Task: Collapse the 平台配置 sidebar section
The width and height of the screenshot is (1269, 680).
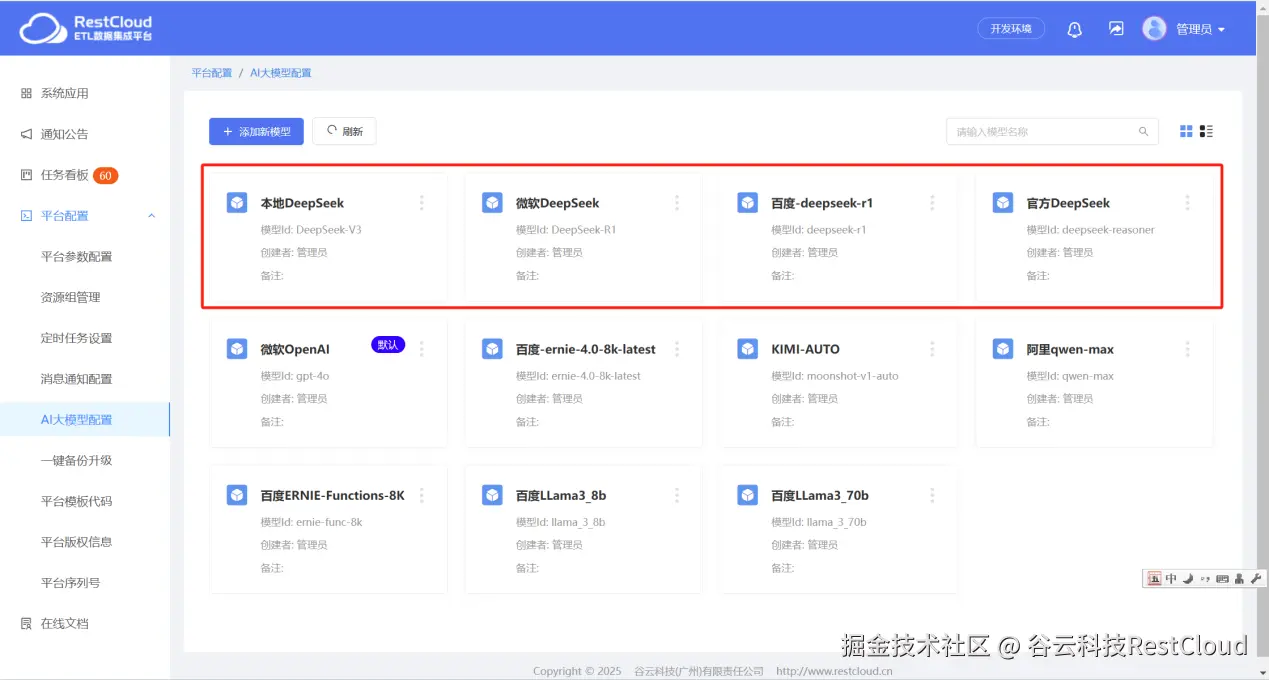Action: pos(151,215)
